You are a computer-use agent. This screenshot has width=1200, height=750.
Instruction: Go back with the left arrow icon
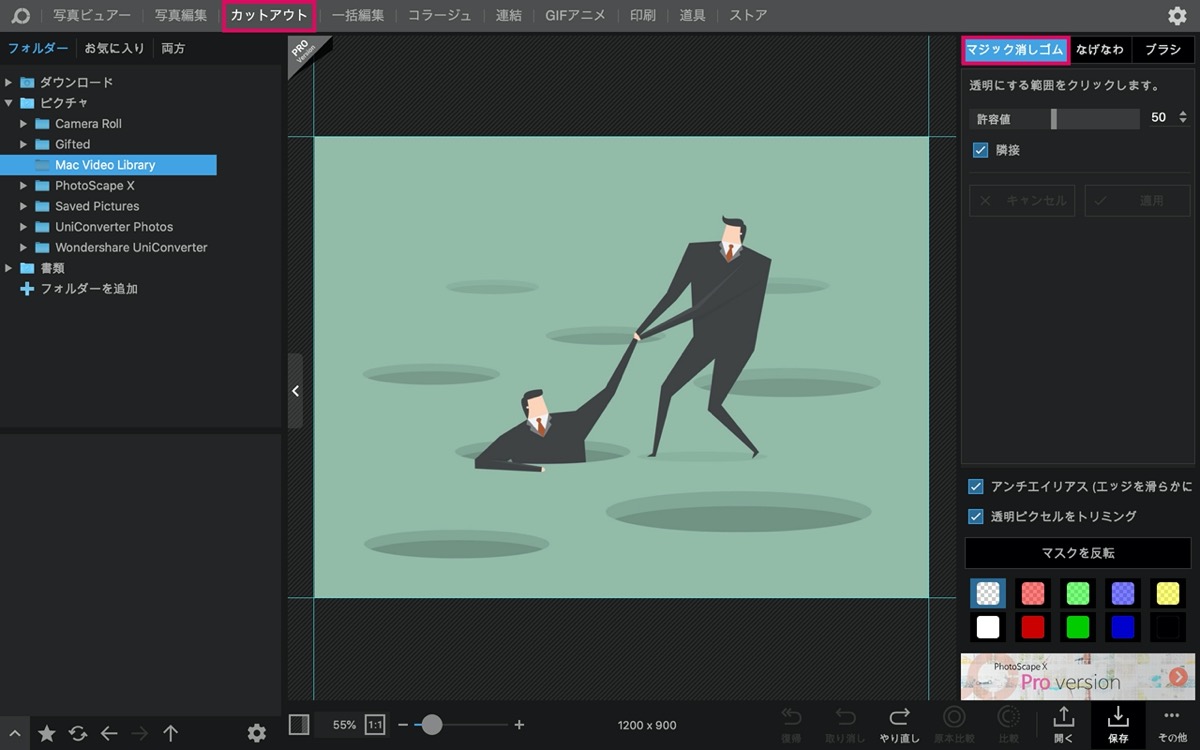coord(109,733)
